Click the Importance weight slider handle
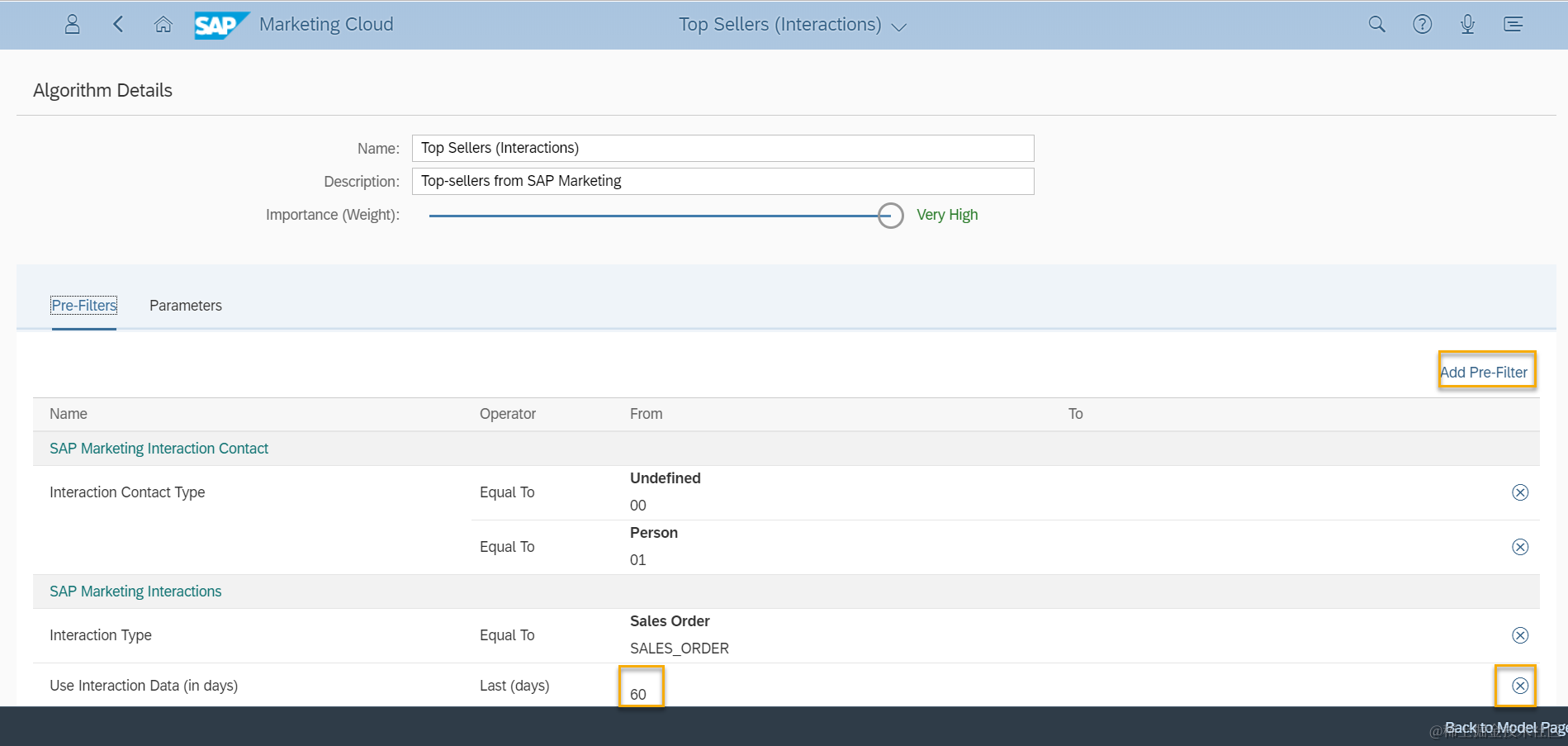 click(890, 216)
